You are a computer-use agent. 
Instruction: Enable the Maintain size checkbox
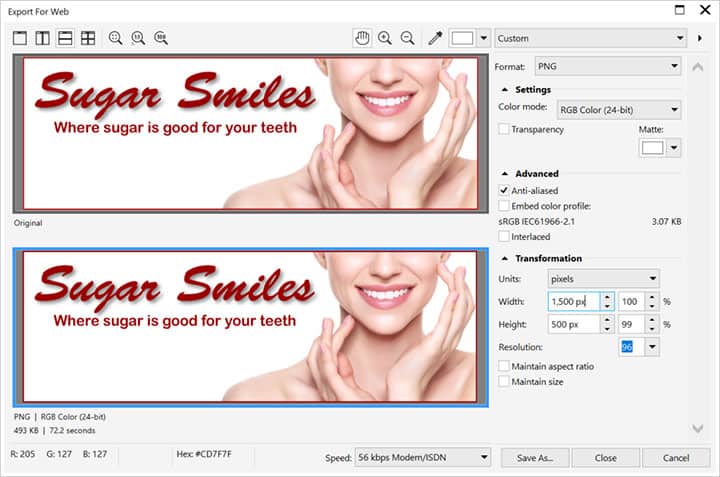504,382
